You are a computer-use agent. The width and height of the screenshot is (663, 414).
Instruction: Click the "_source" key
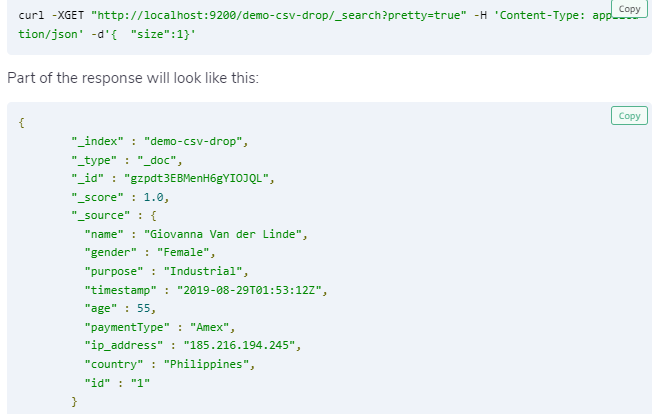(x=101, y=216)
